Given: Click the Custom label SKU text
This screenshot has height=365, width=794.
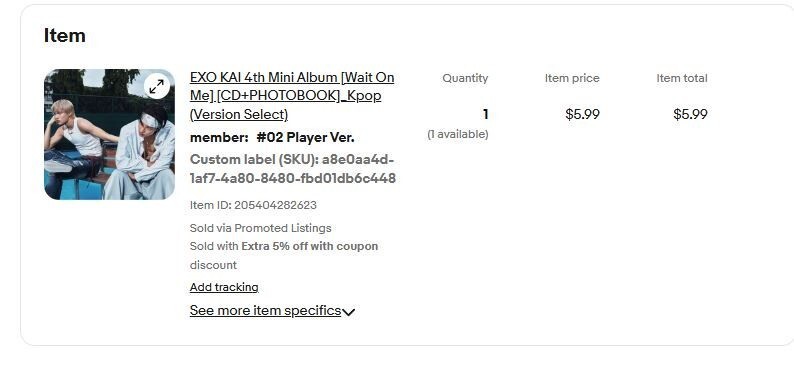Looking at the screenshot, I should (293, 169).
